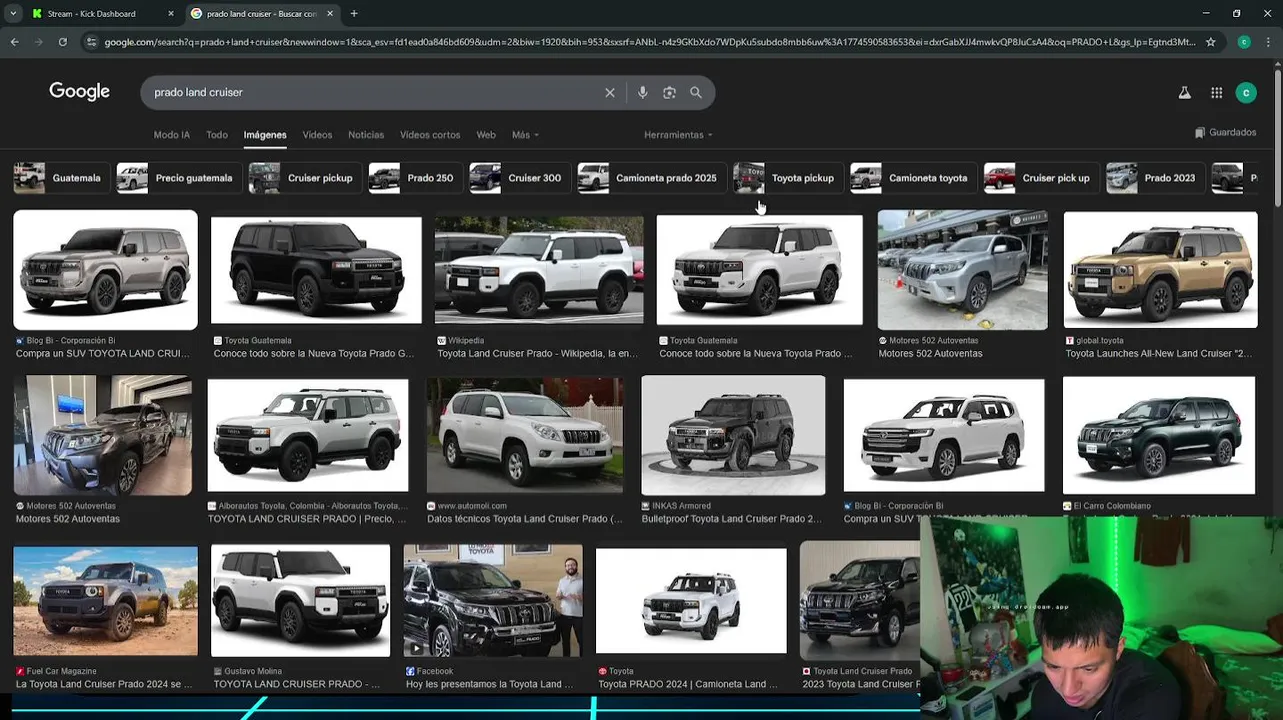Open Search Labs flask icon
Viewport: 1283px width, 720px height.
pyautogui.click(x=1184, y=92)
